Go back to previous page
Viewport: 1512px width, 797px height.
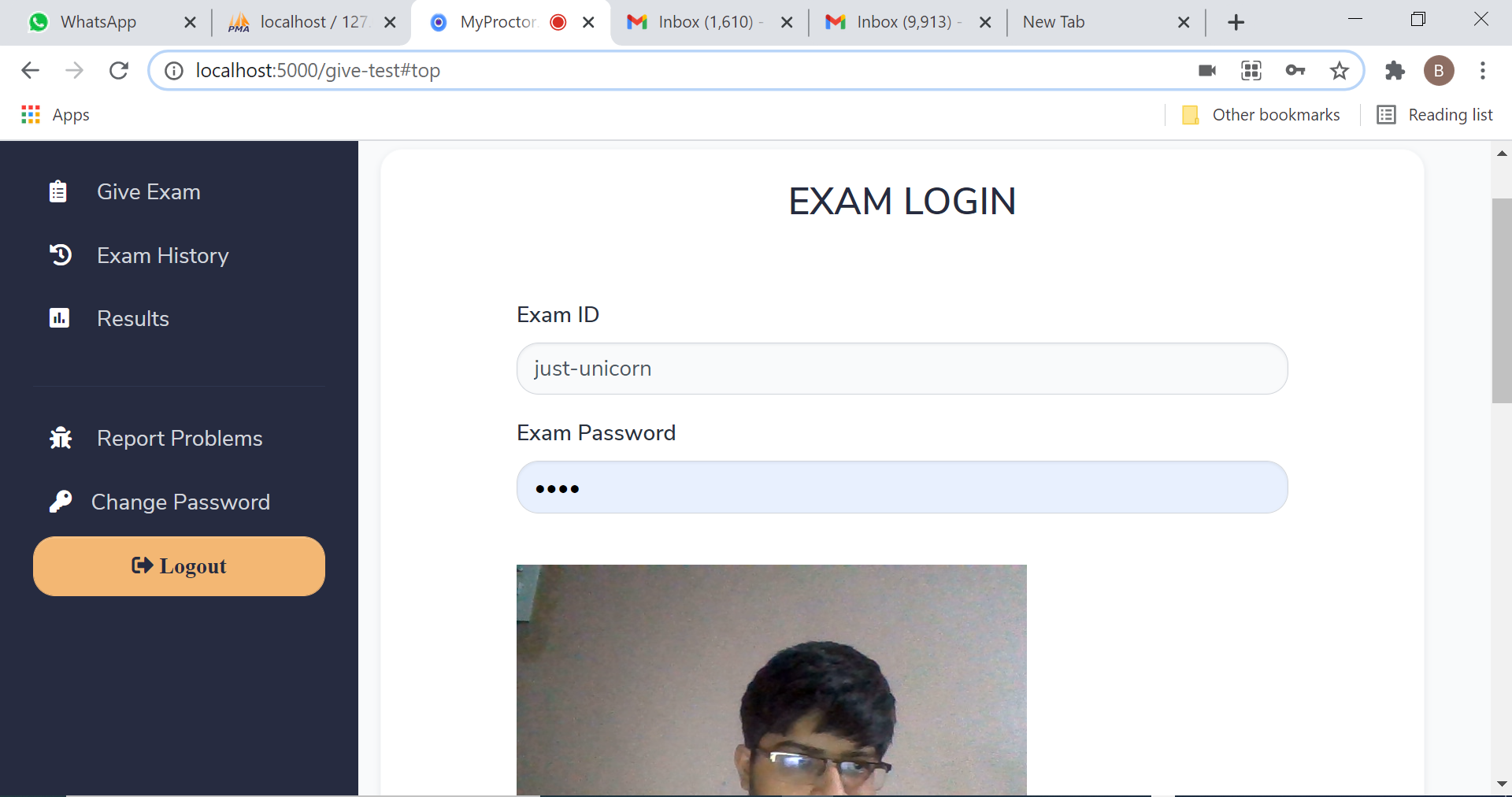30,71
